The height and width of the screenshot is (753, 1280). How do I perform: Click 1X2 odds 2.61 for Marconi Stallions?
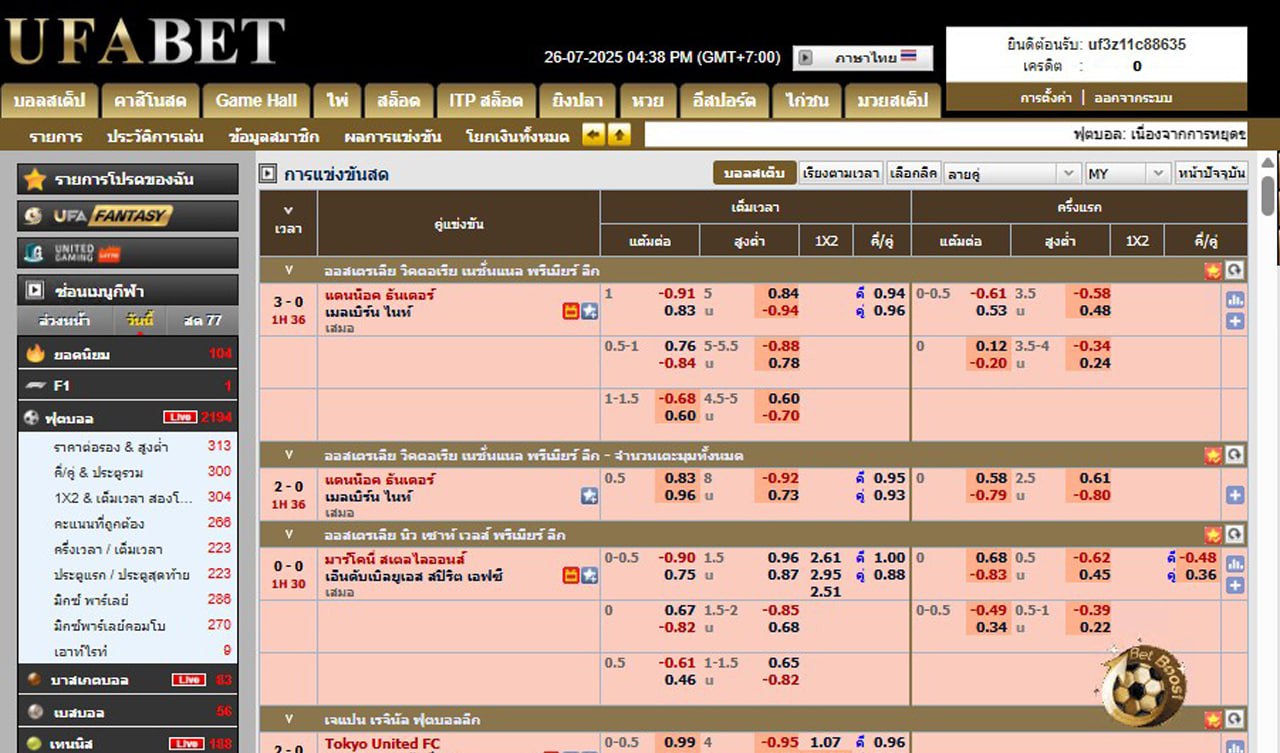point(825,558)
